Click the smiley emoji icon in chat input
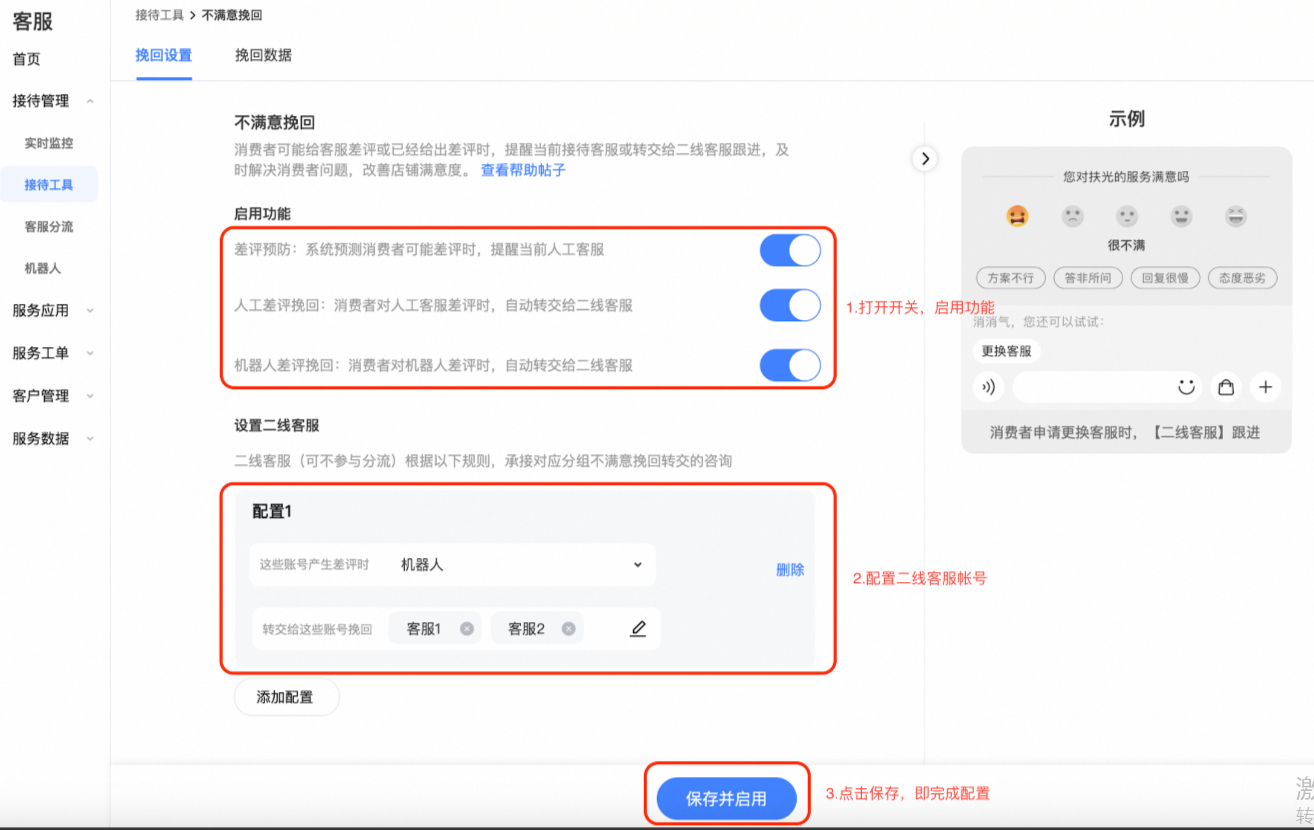This screenshot has height=830, width=1314. (1187, 386)
